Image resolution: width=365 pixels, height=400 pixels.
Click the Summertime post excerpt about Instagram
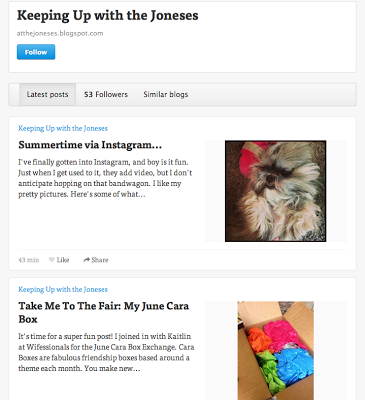[105, 178]
